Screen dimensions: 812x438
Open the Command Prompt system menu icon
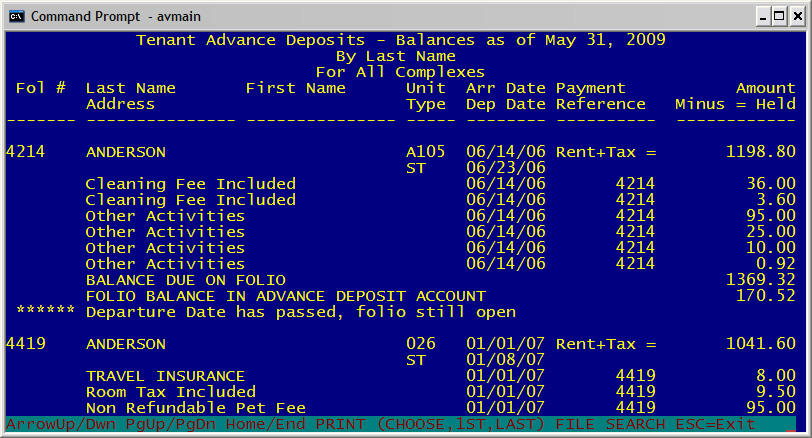pos(16,16)
